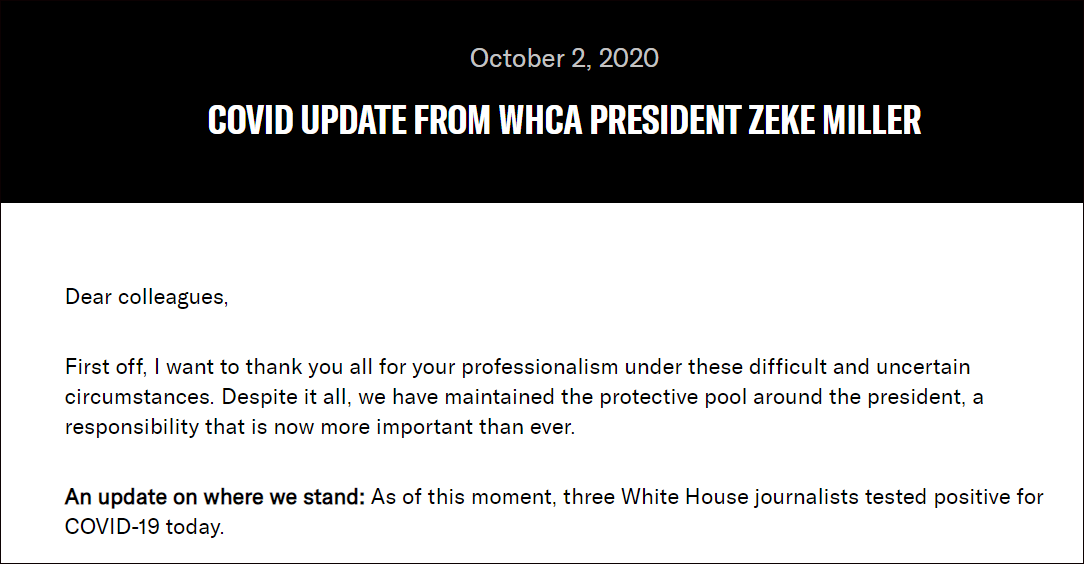1084x564 pixels.
Task: Click 'COVID-19 today.' at paragraph end
Action: tap(144, 527)
